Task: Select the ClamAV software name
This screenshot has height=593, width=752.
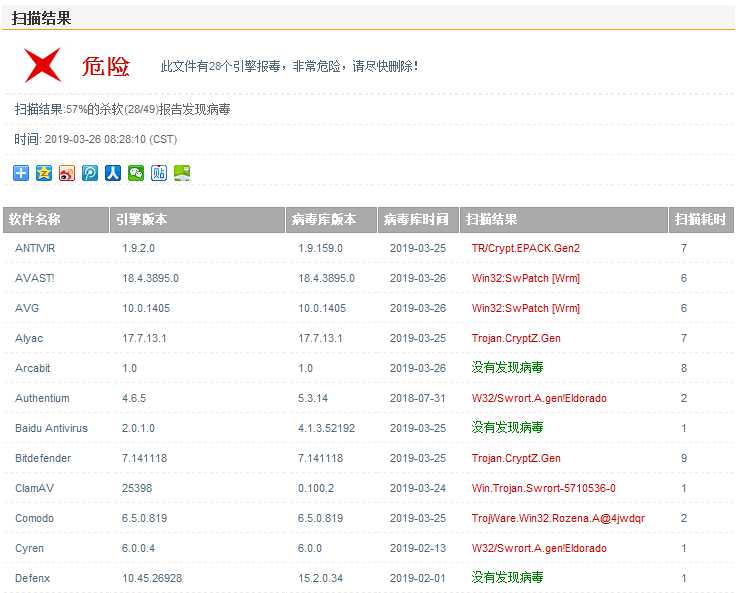Action: coord(35,488)
